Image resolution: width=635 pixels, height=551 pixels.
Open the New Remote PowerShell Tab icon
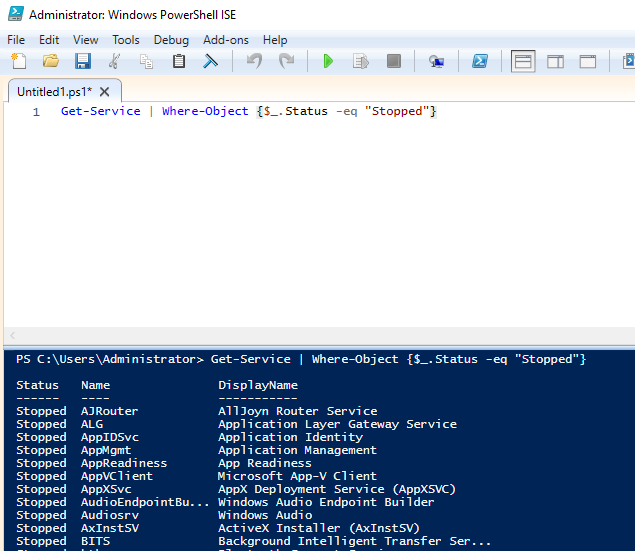(x=436, y=62)
